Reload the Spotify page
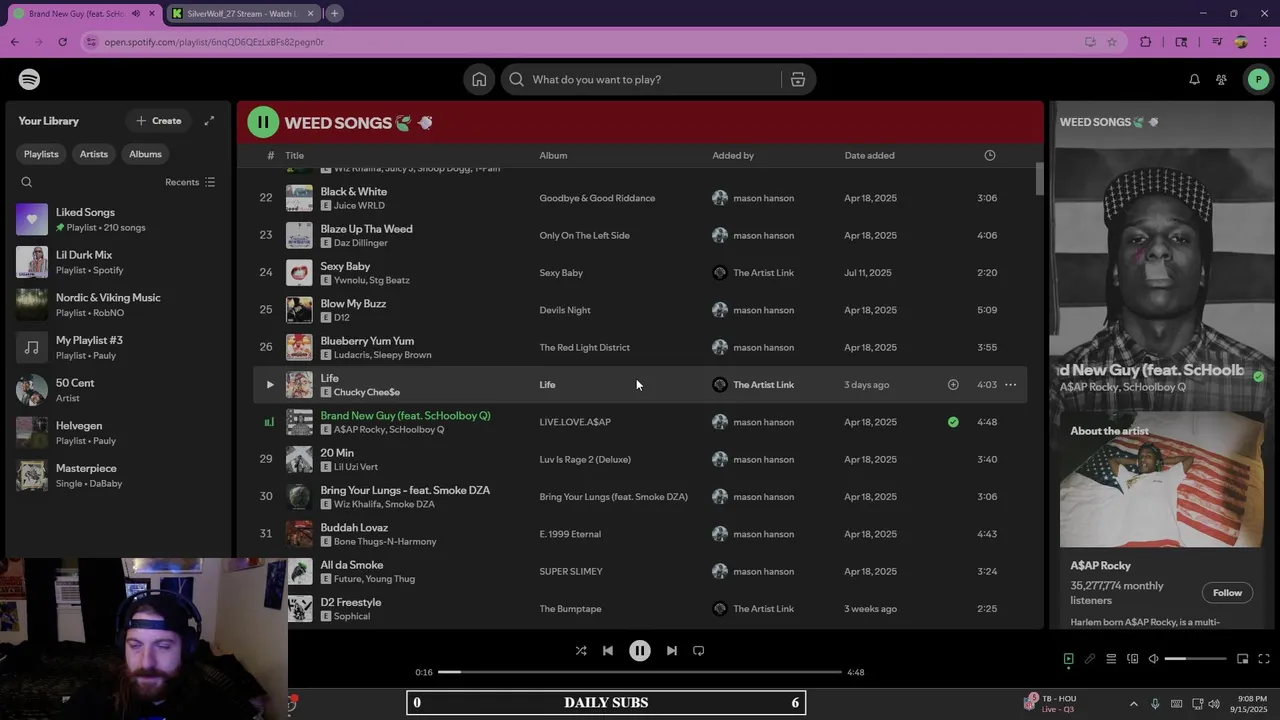Image resolution: width=1280 pixels, height=720 pixels. click(x=62, y=42)
